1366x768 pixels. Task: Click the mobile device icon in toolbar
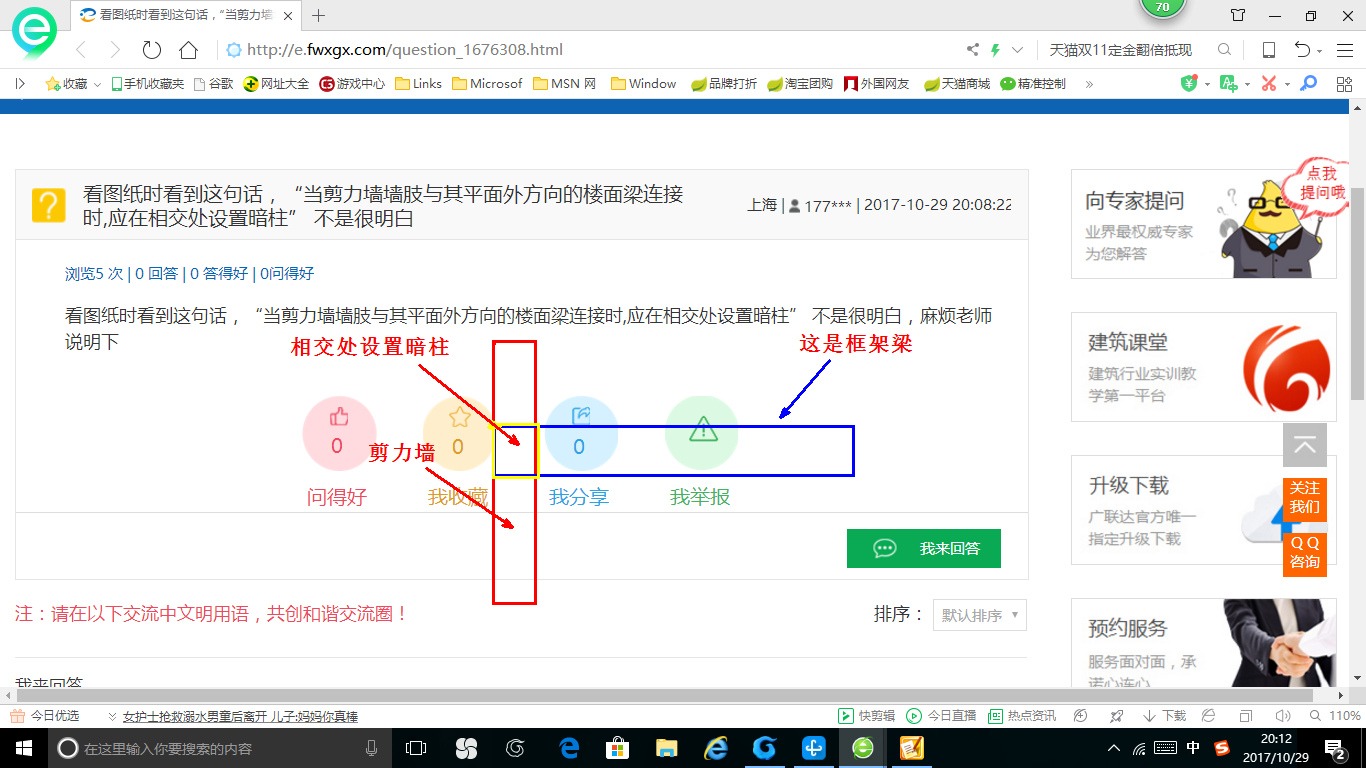click(x=1268, y=50)
